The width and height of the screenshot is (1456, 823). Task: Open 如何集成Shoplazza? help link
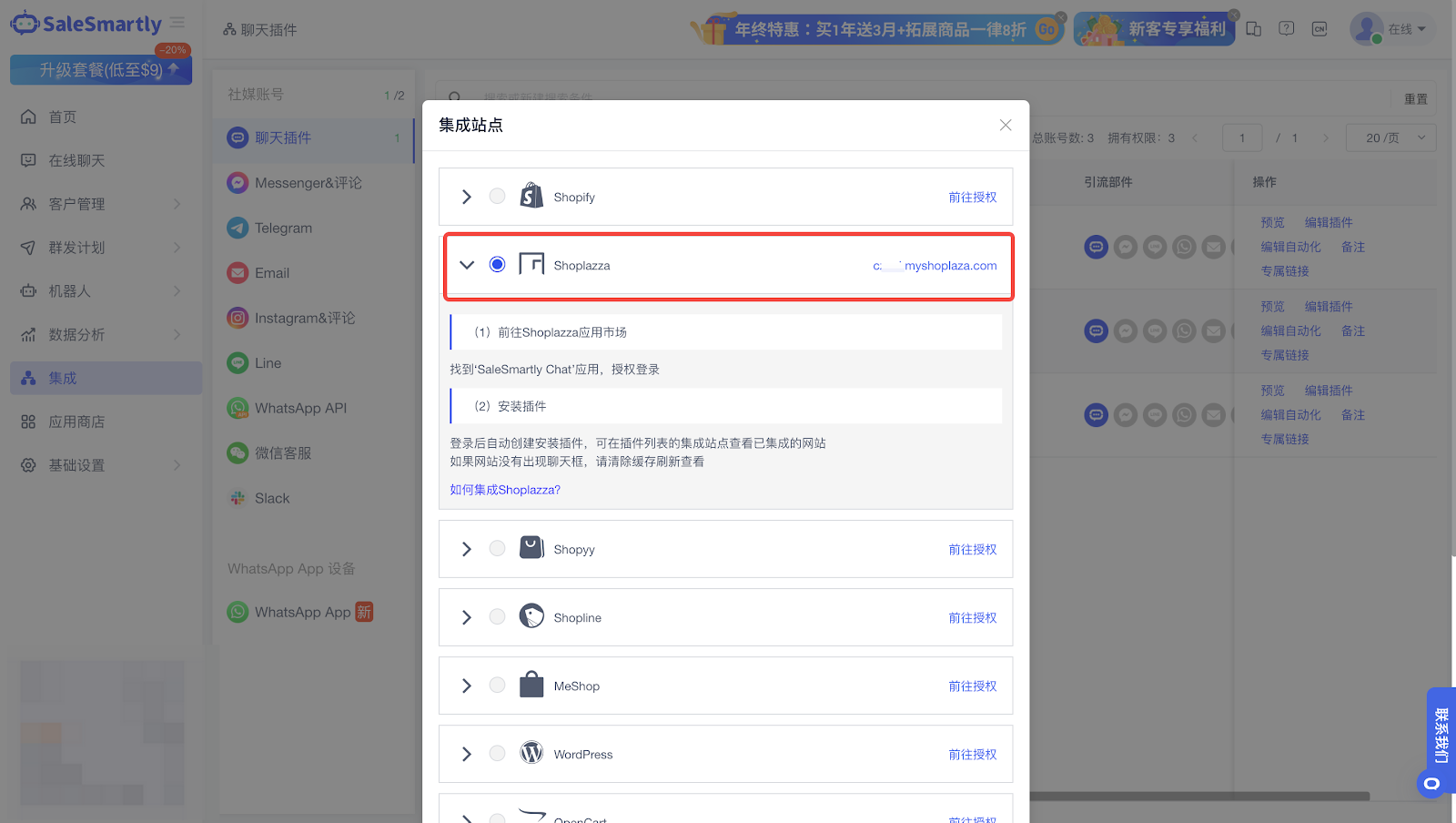(505, 490)
